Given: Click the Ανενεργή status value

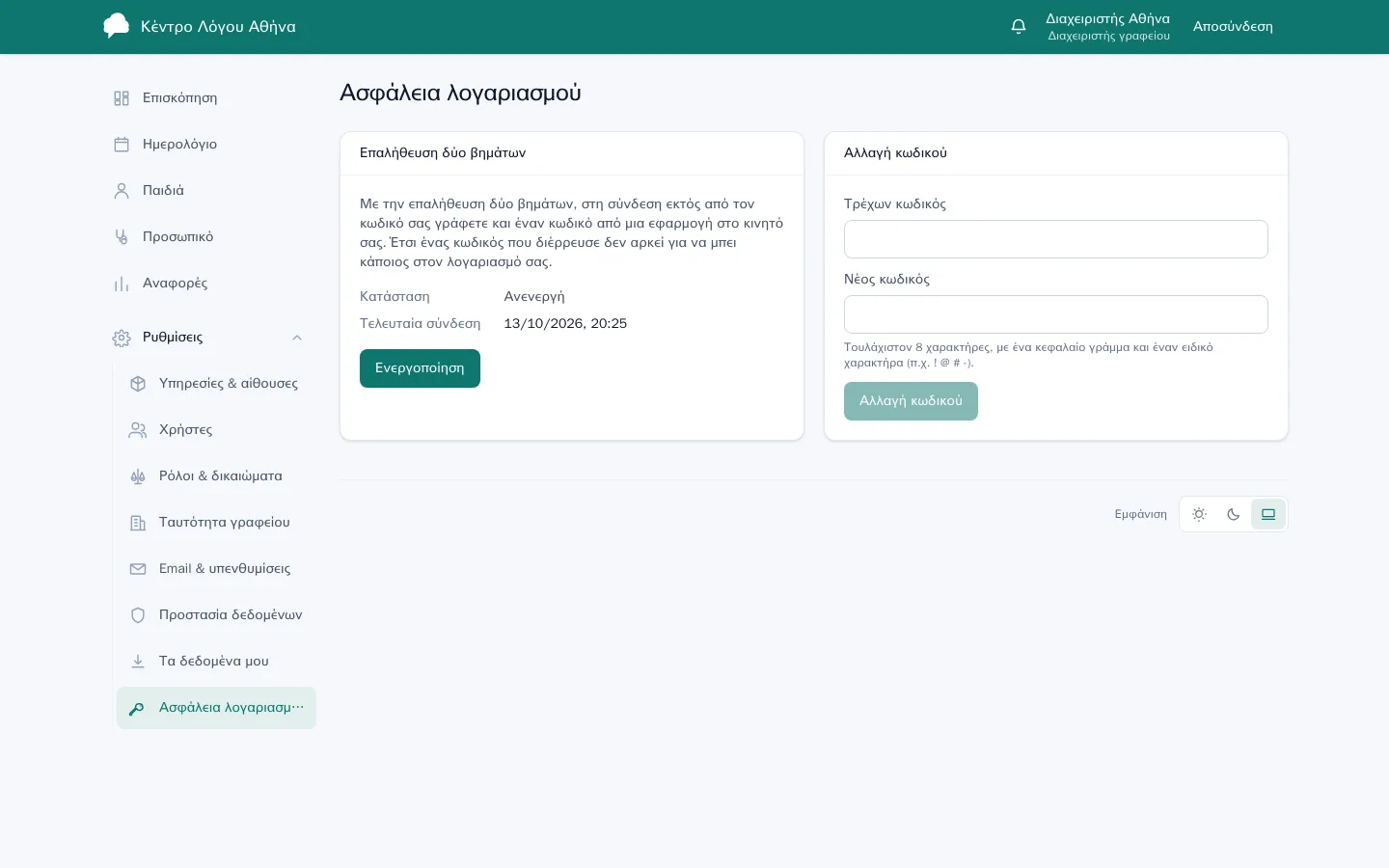Looking at the screenshot, I should coord(534,297).
